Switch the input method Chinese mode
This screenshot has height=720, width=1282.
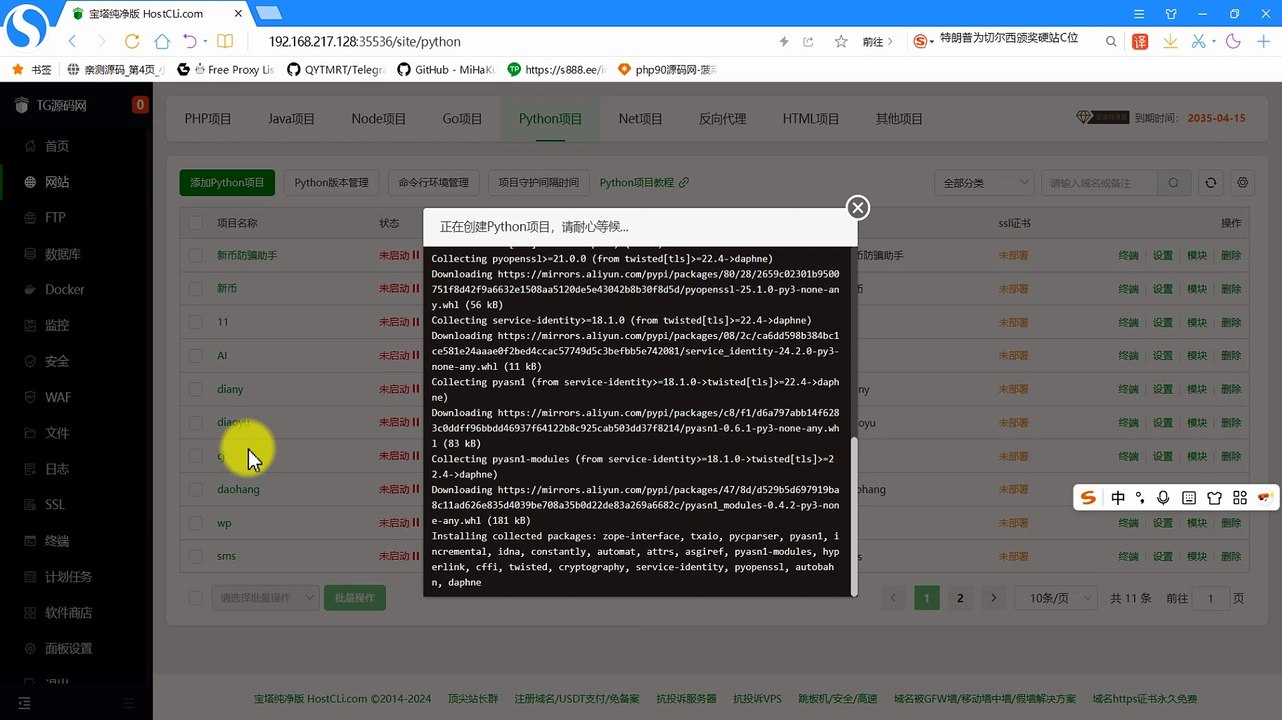coord(1117,498)
